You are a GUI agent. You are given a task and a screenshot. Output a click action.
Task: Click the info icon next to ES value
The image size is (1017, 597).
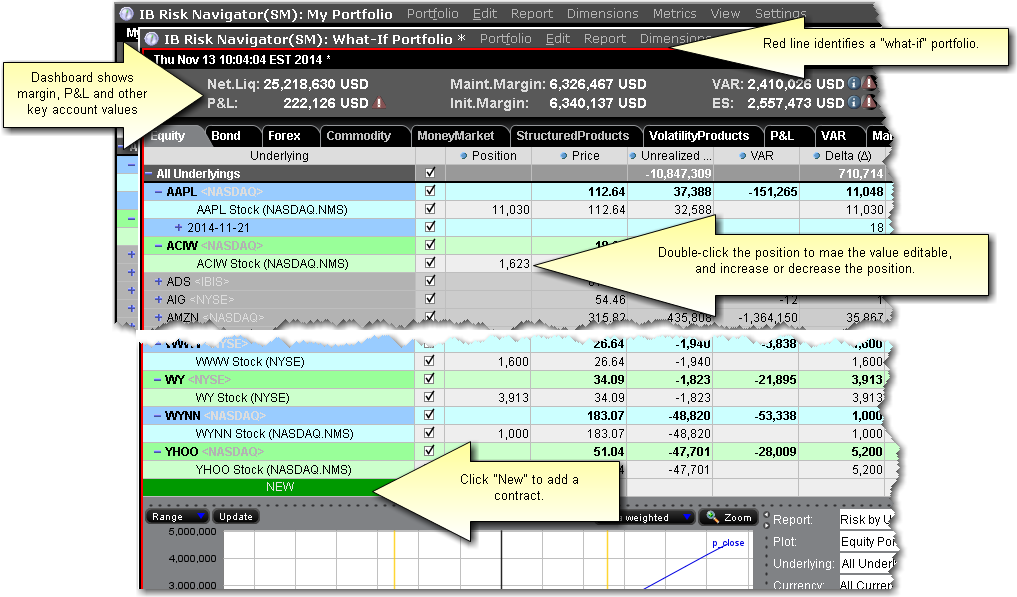pyautogui.click(x=854, y=103)
